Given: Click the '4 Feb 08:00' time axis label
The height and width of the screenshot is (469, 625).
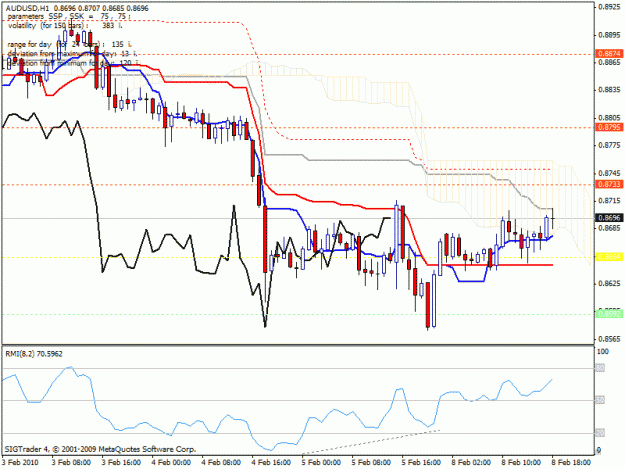Looking at the screenshot, I should (x=221, y=462).
